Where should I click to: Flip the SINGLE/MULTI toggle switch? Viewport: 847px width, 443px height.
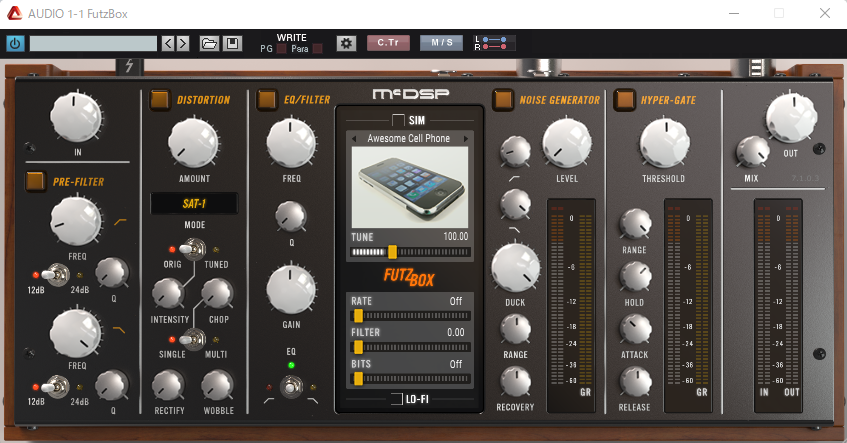coord(193,339)
